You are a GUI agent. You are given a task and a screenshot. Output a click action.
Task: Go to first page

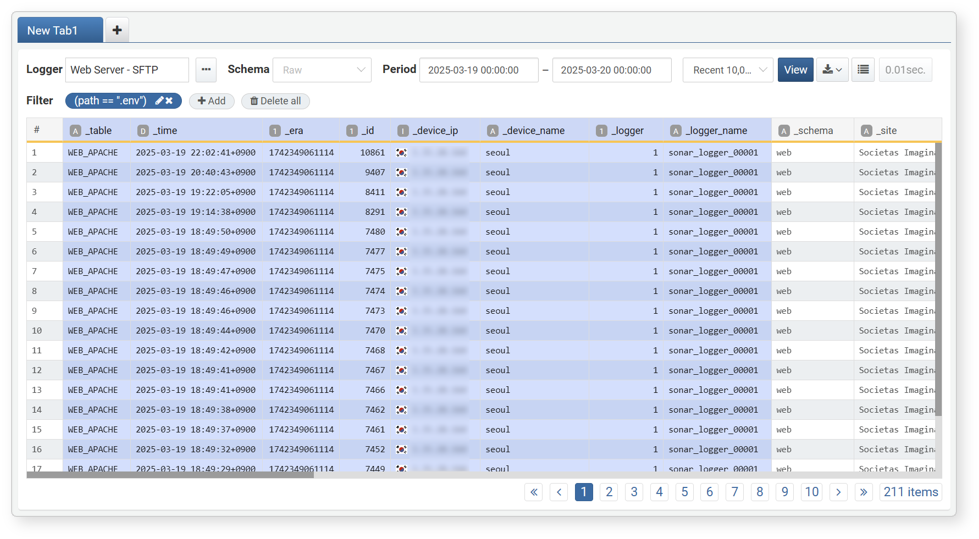pyautogui.click(x=534, y=492)
